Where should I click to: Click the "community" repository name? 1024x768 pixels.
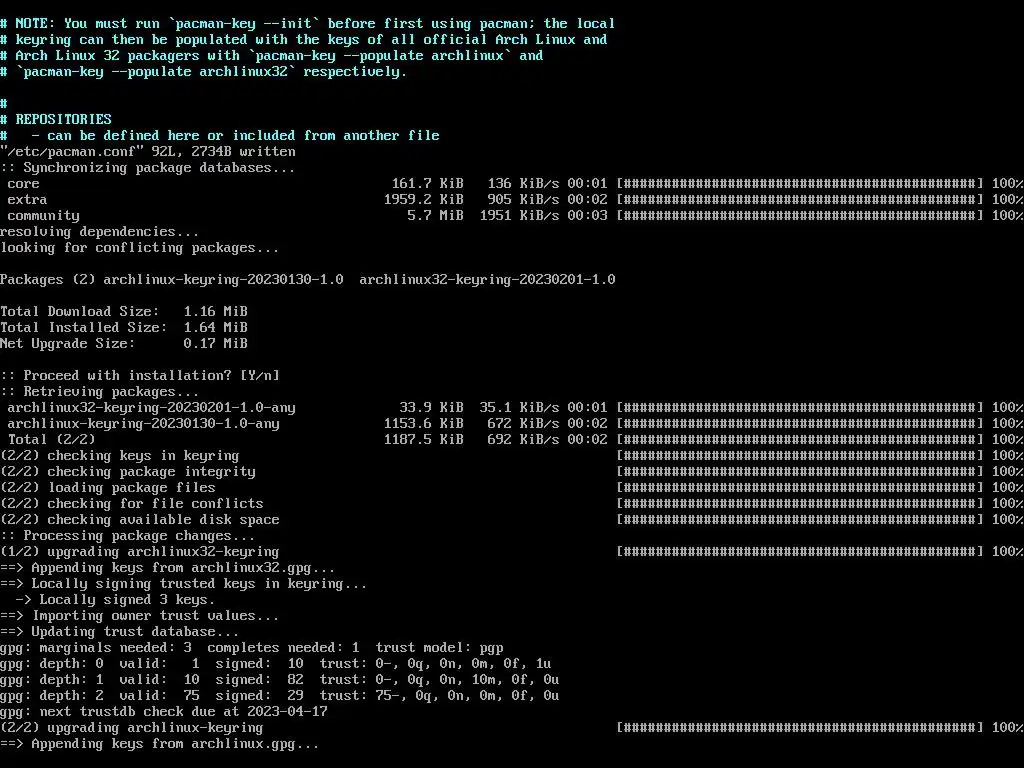[44, 216]
